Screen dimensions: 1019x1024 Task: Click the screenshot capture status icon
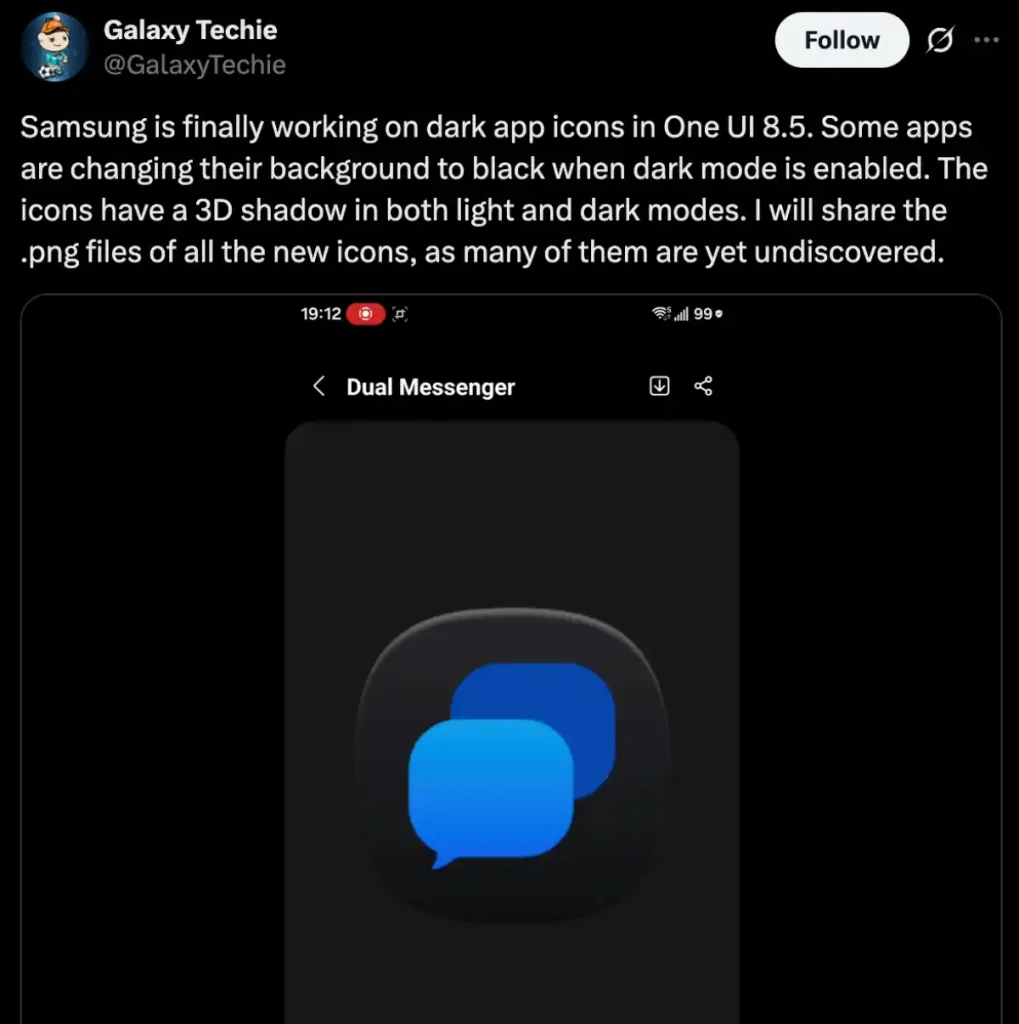tap(400, 314)
